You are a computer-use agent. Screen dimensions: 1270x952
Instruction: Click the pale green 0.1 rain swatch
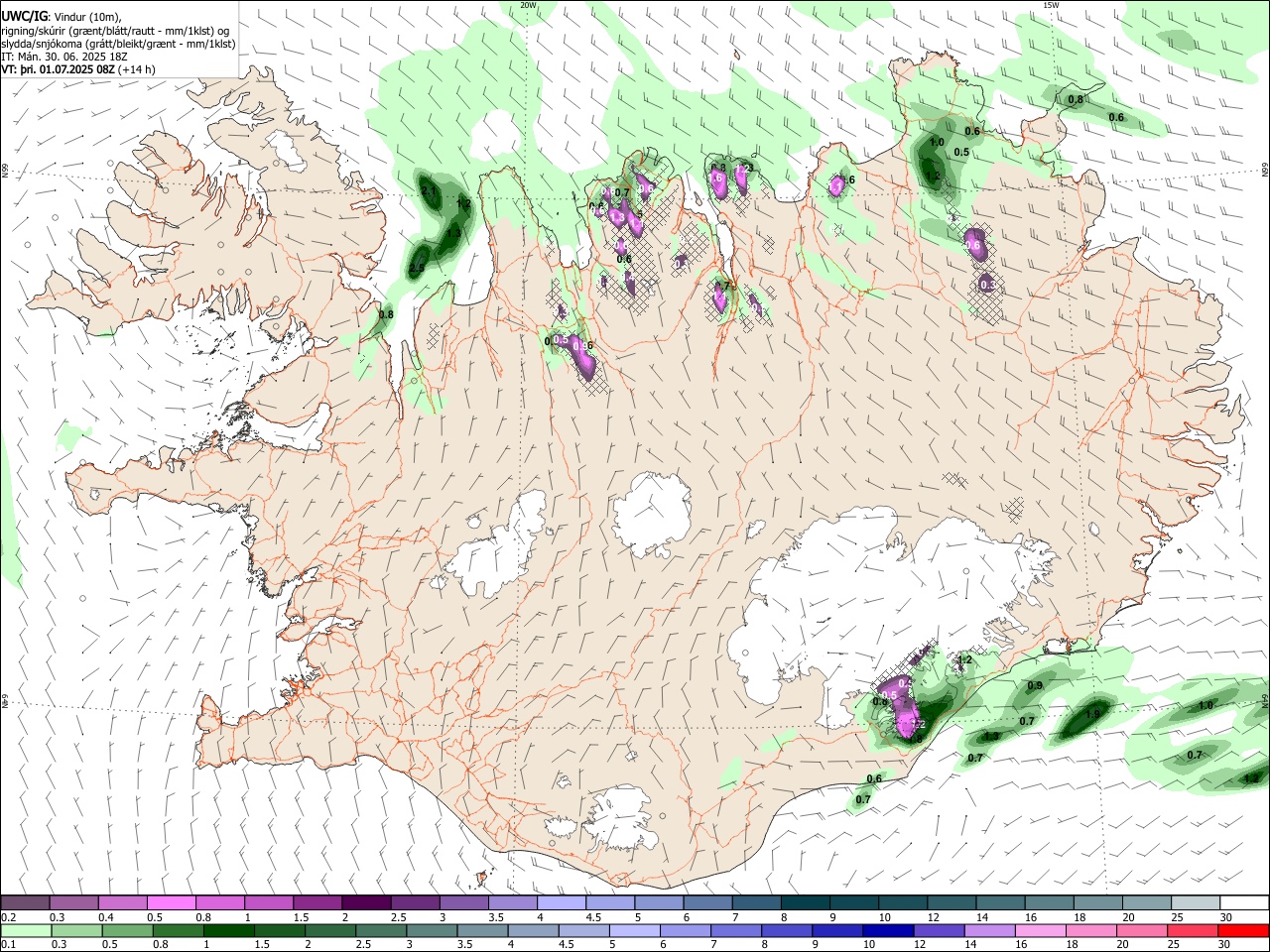pyautogui.click(x=25, y=930)
